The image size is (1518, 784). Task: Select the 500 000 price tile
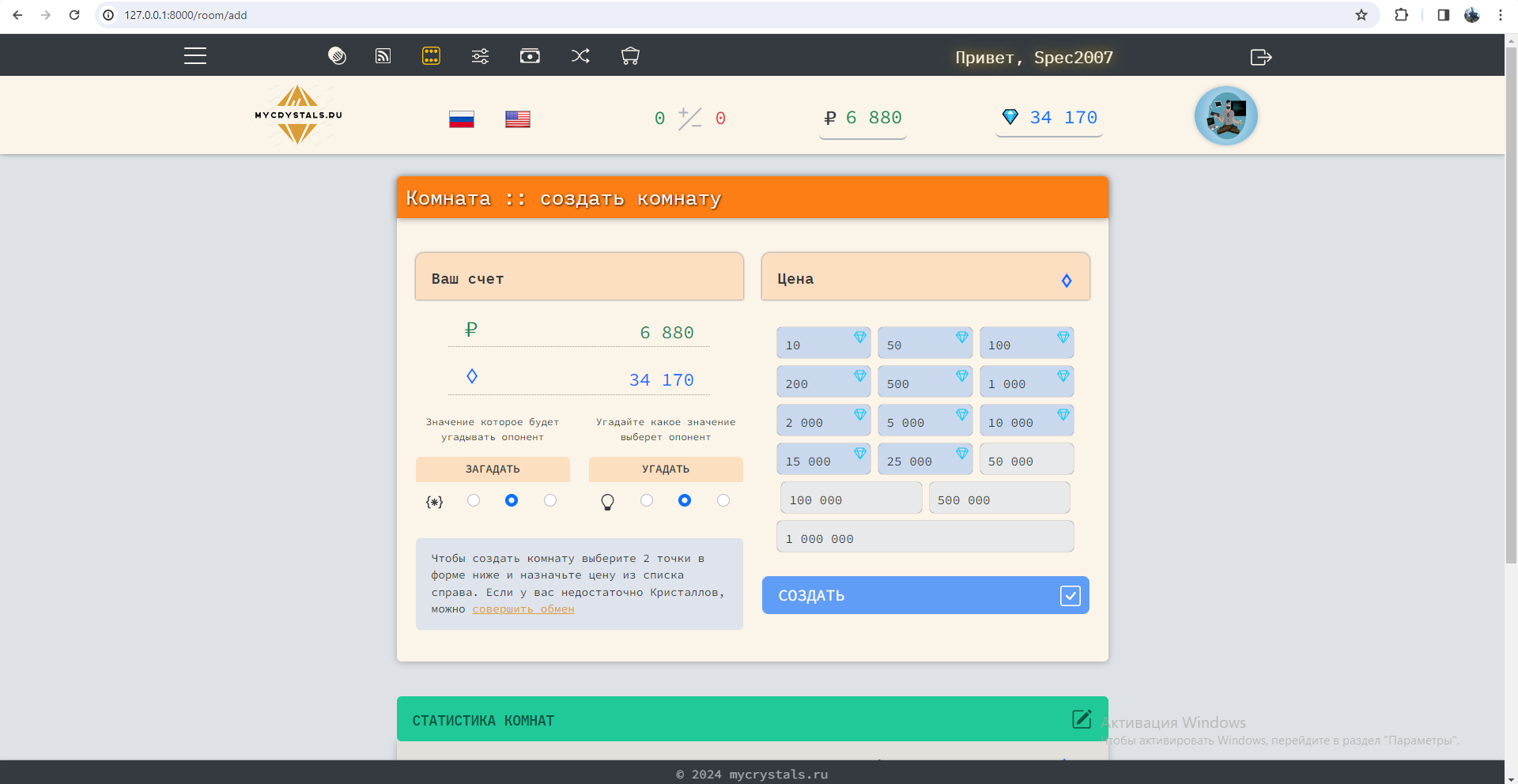coord(999,498)
